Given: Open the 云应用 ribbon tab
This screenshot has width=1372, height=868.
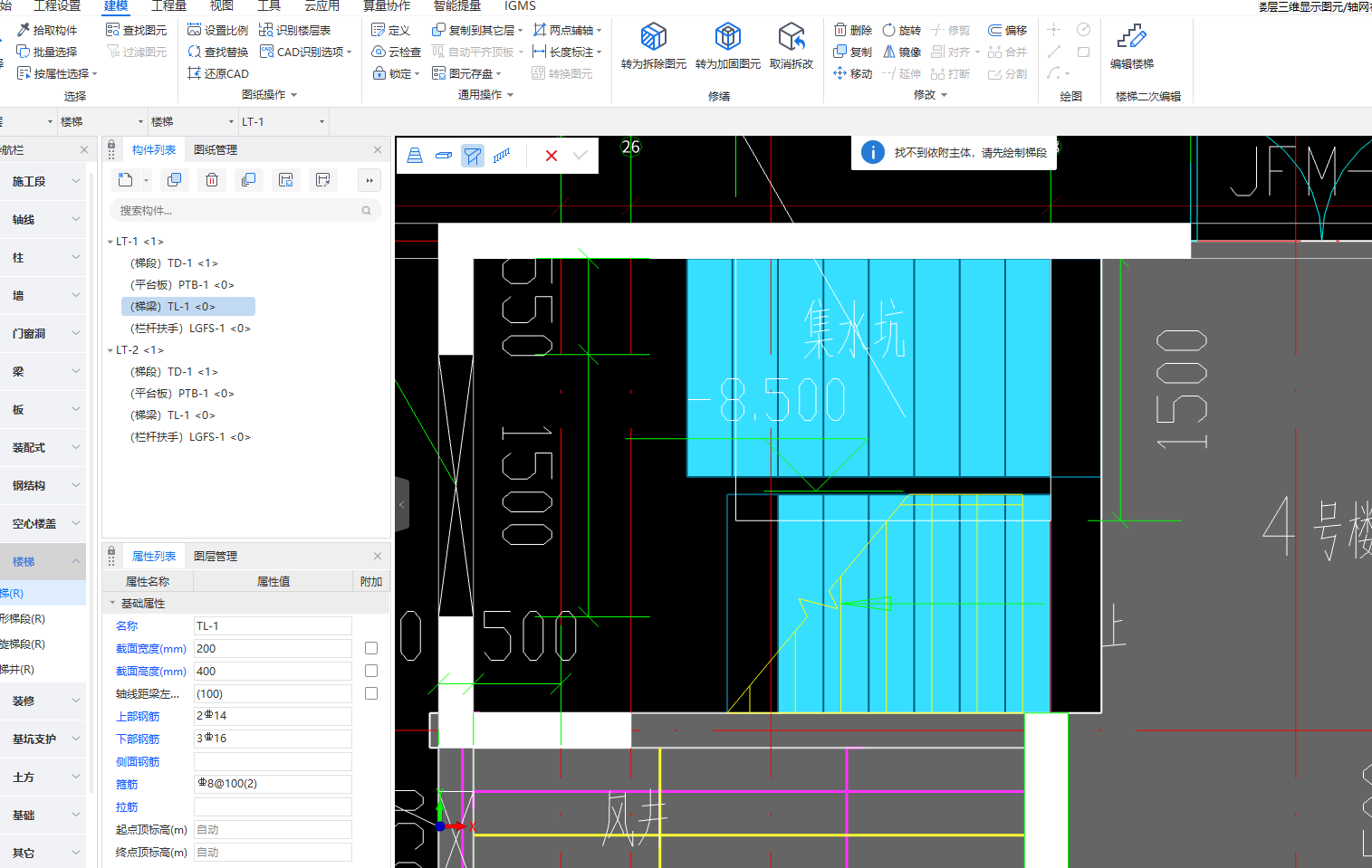Looking at the screenshot, I should point(321,5).
